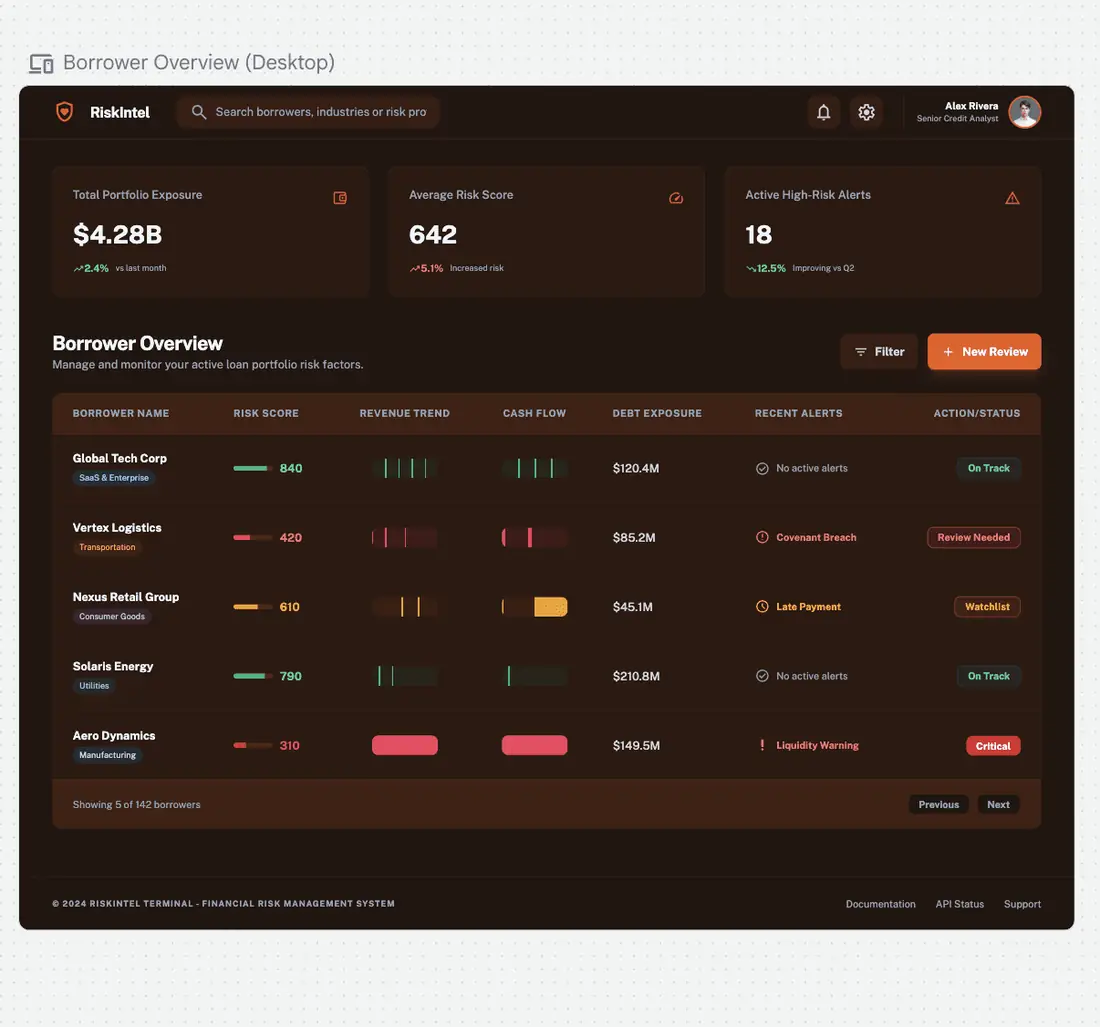The image size is (1100, 1027).
Task: Open the Support link
Action: (1022, 904)
